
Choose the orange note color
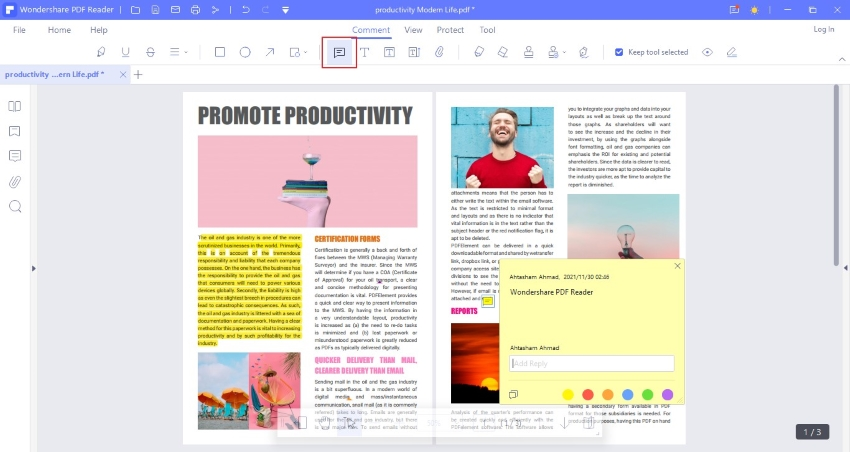tap(608, 395)
